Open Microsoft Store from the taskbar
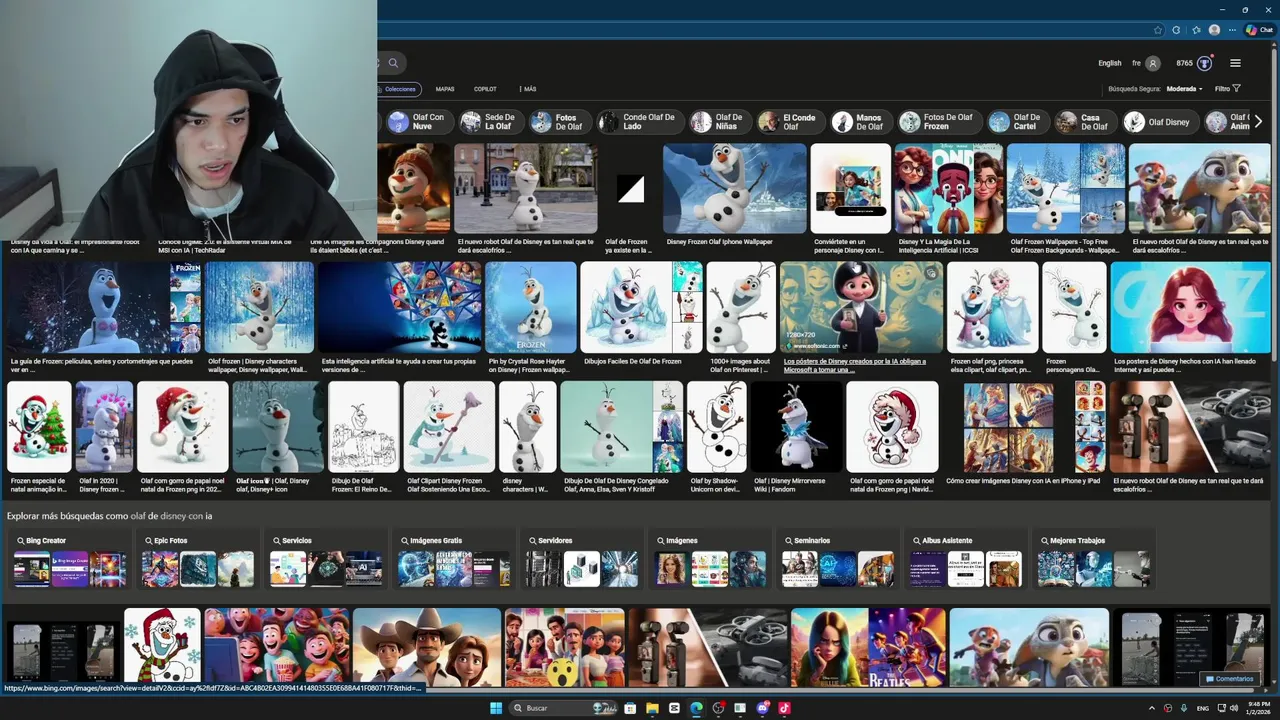 pyautogui.click(x=630, y=708)
